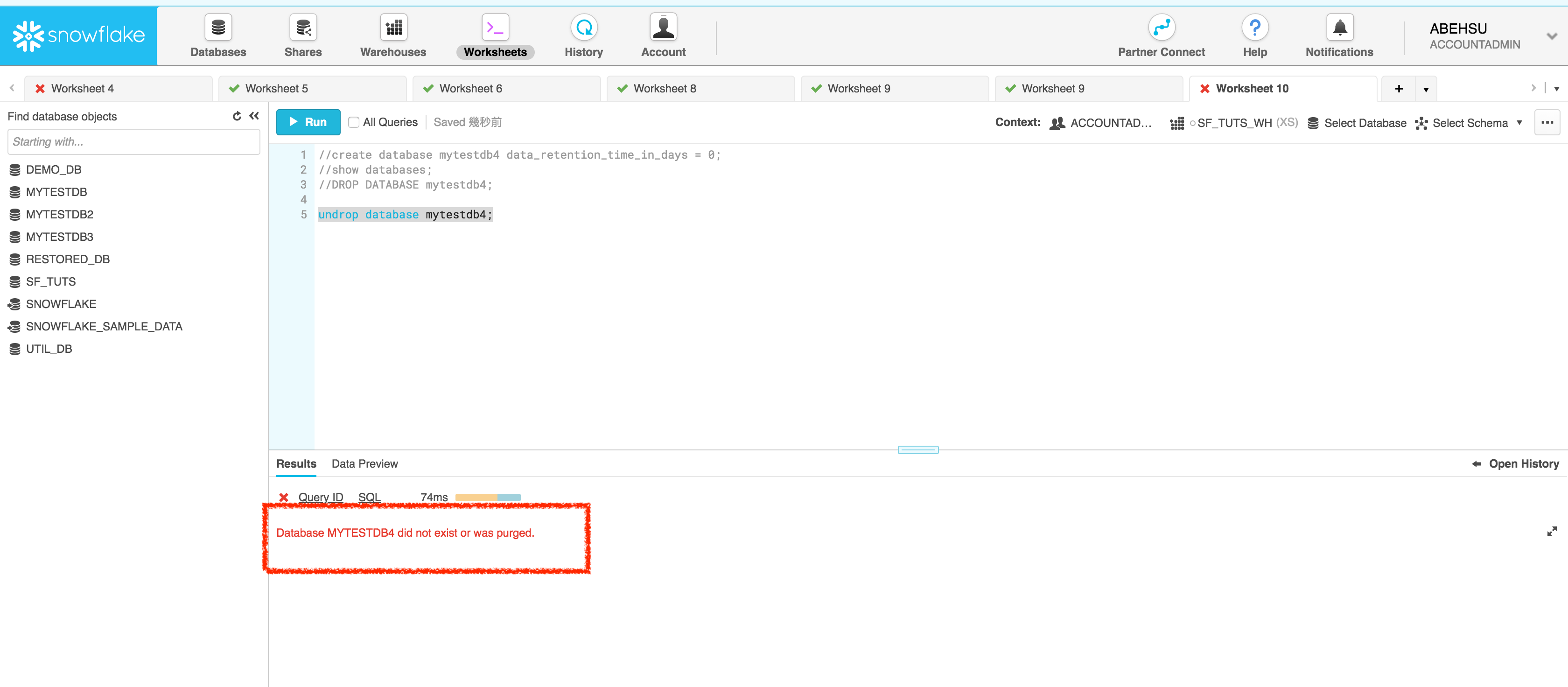Click Open History link
Screen dimensions: 1568x687
[1515, 464]
